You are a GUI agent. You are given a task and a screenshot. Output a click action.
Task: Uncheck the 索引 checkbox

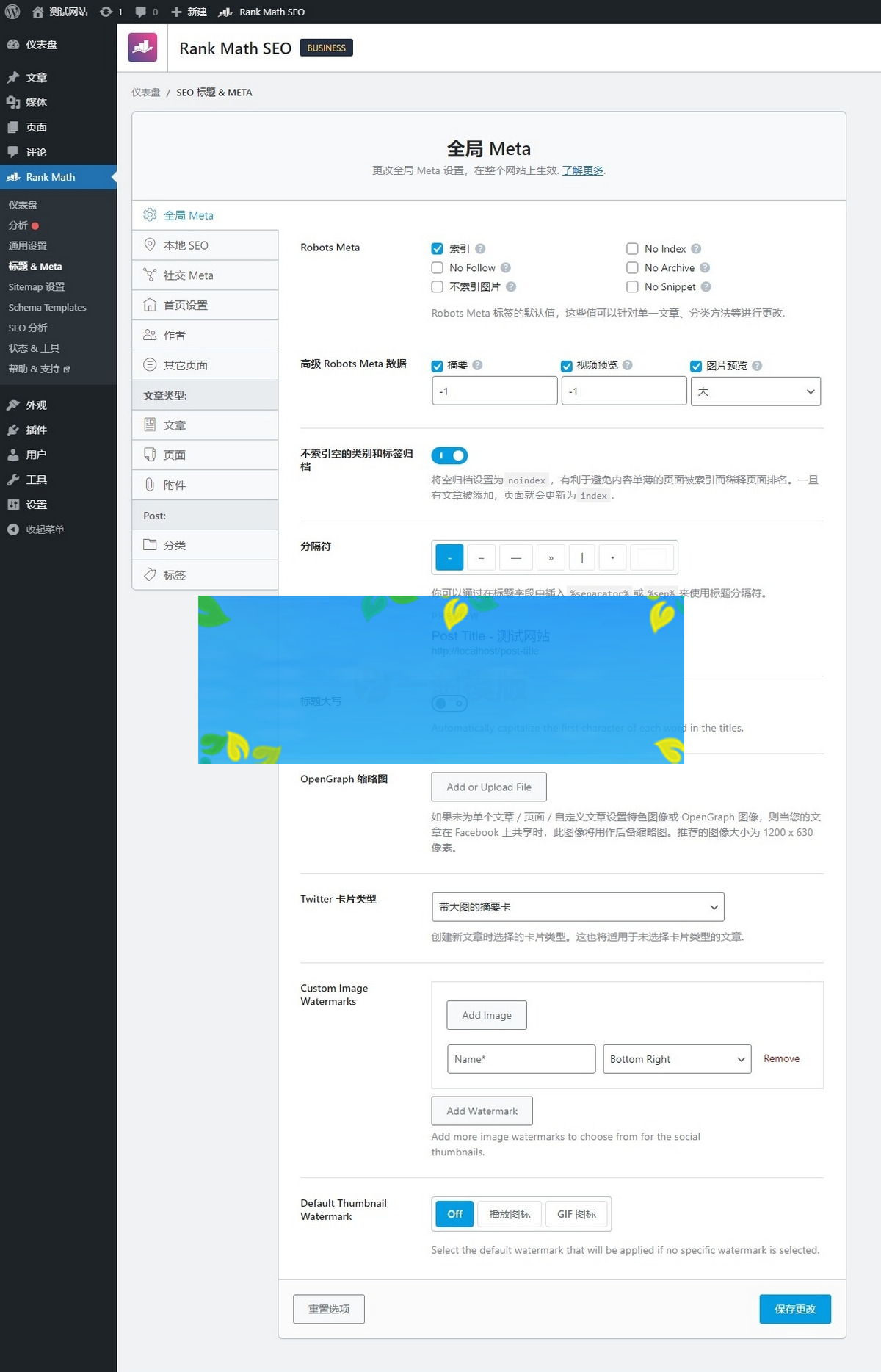pyautogui.click(x=438, y=249)
